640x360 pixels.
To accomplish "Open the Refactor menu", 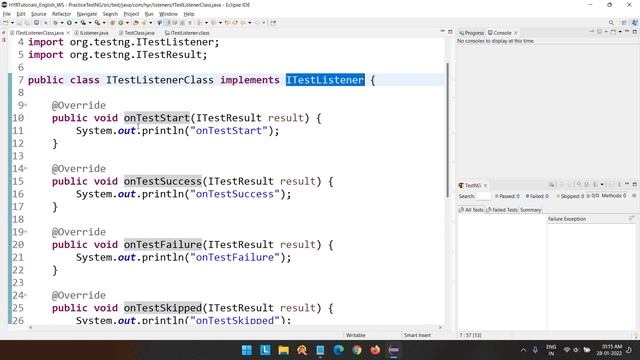I will [62, 14].
